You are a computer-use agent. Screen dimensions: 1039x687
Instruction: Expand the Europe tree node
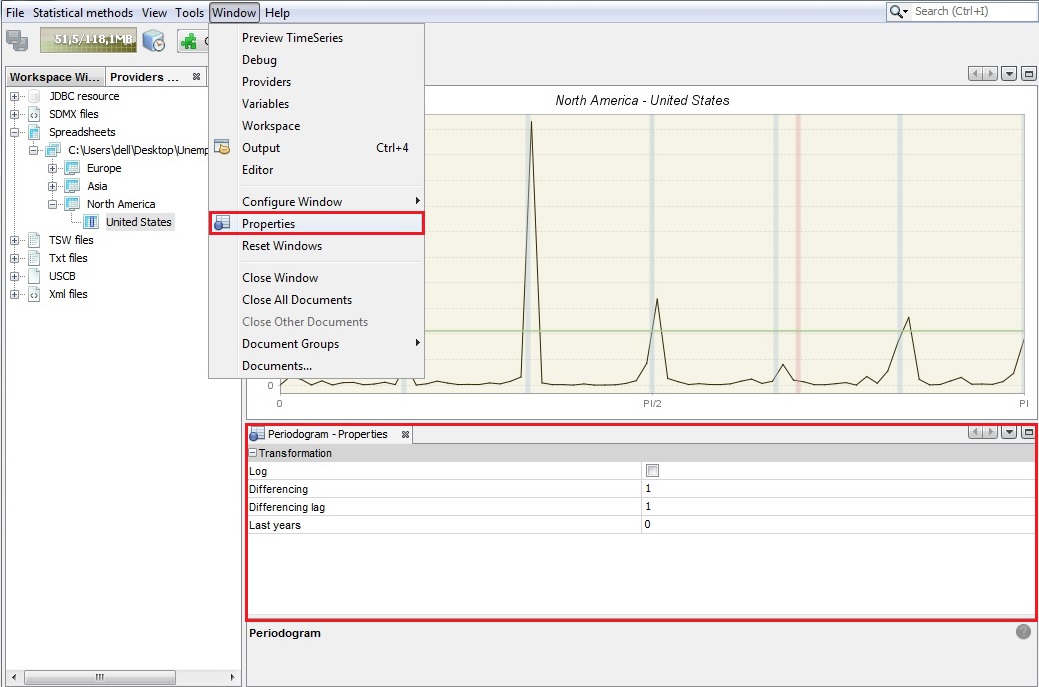[x=53, y=168]
